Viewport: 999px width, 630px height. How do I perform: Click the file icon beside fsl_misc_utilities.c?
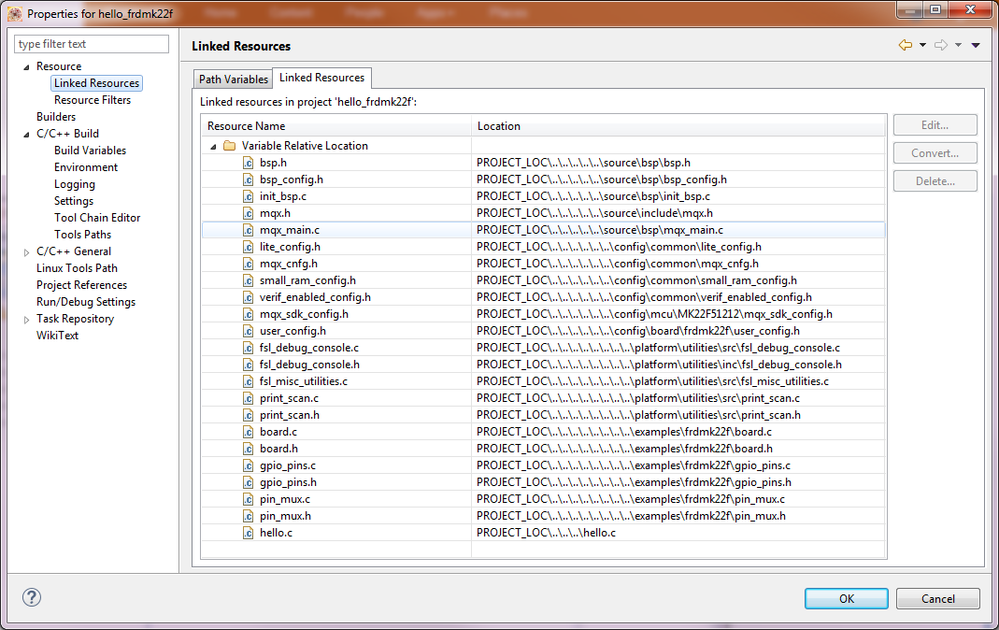click(248, 381)
